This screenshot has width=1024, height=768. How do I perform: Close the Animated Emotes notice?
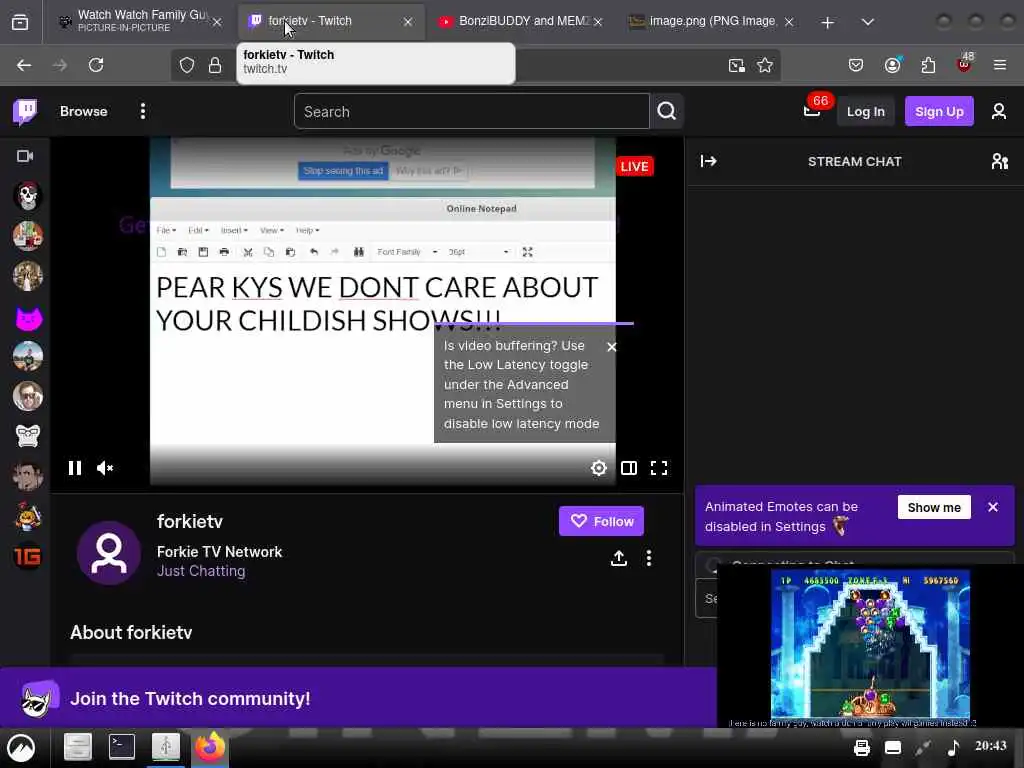[993, 507]
